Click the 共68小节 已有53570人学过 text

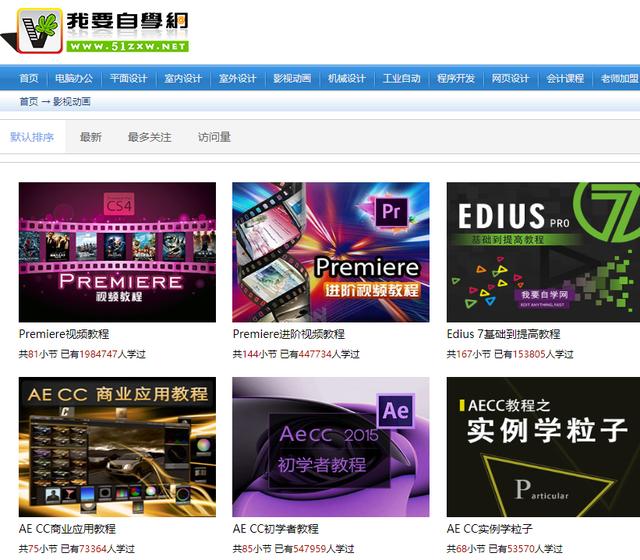(504, 549)
